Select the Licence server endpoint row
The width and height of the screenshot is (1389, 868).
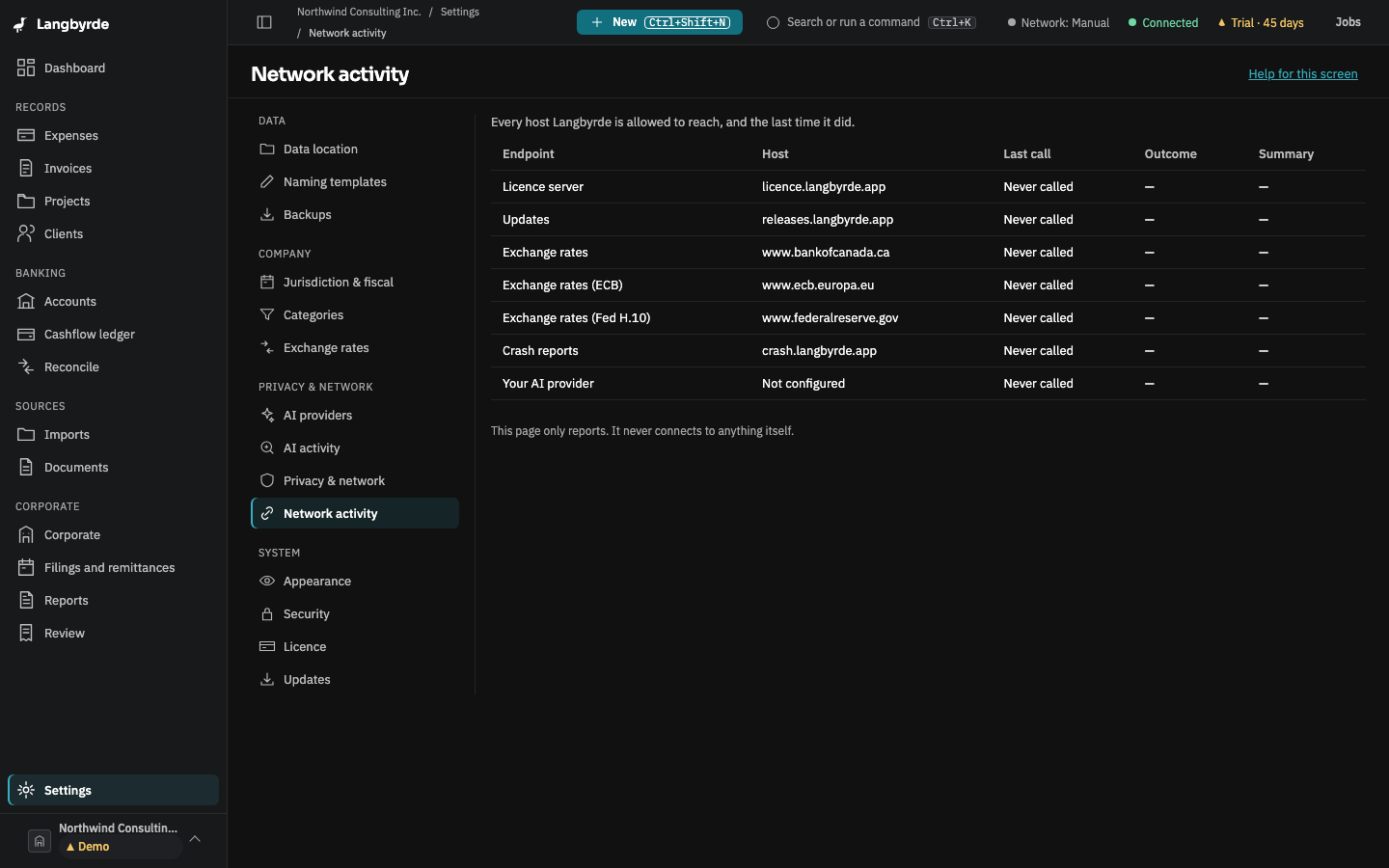[928, 186]
